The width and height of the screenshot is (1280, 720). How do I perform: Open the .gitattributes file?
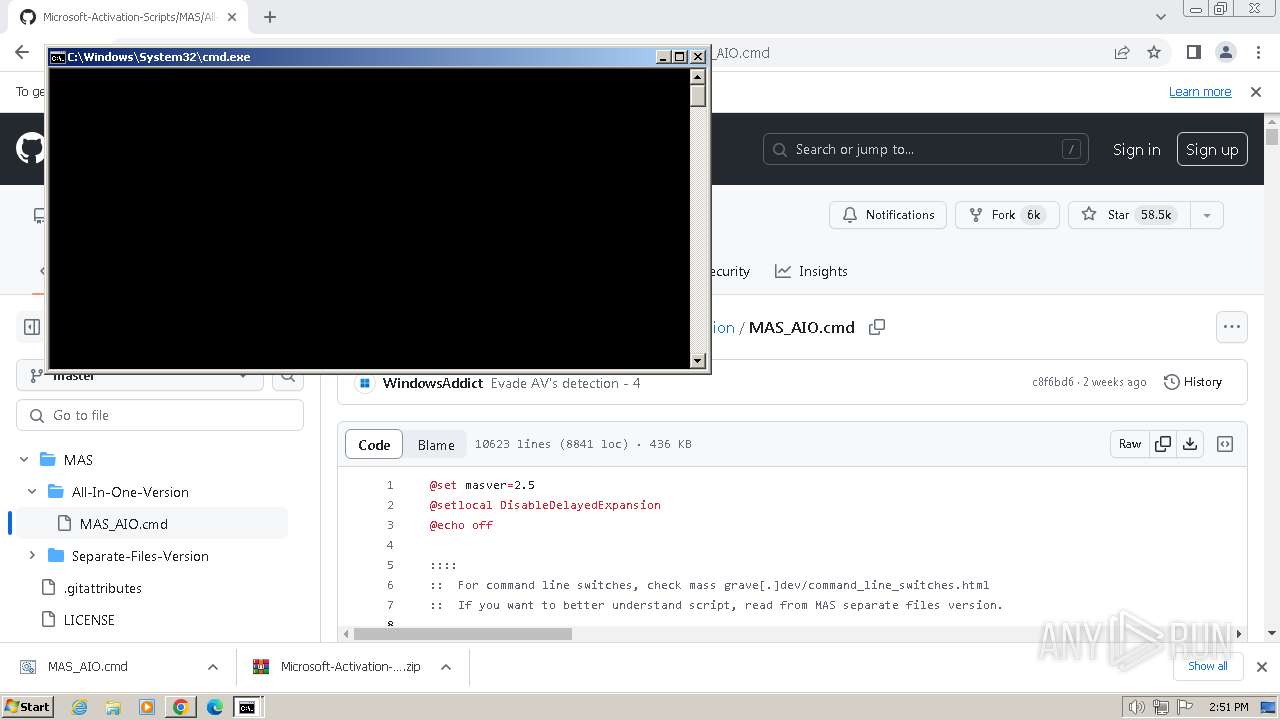102,588
